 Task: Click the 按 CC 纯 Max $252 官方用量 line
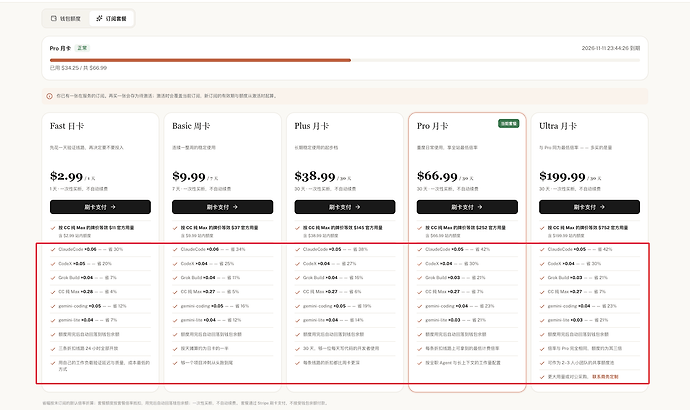pos(465,228)
